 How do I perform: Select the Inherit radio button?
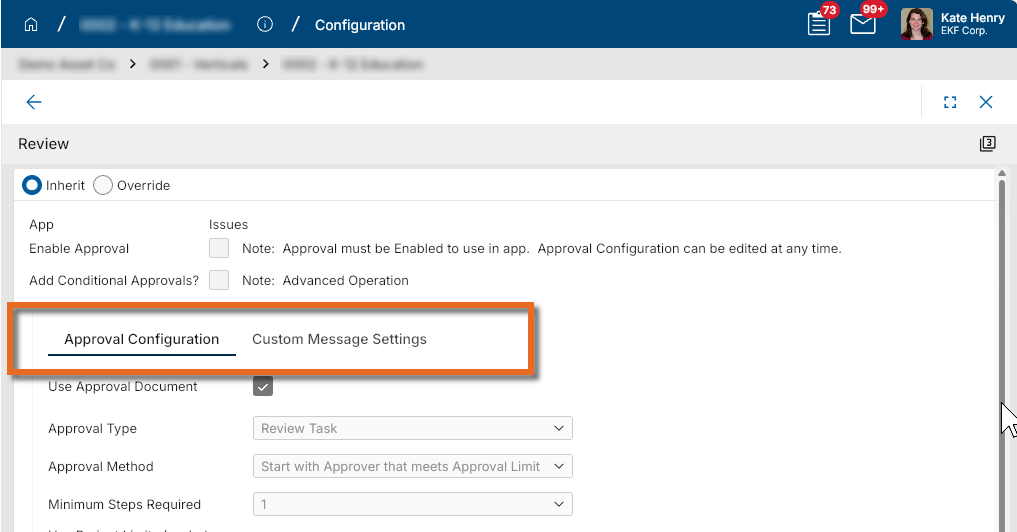point(32,186)
